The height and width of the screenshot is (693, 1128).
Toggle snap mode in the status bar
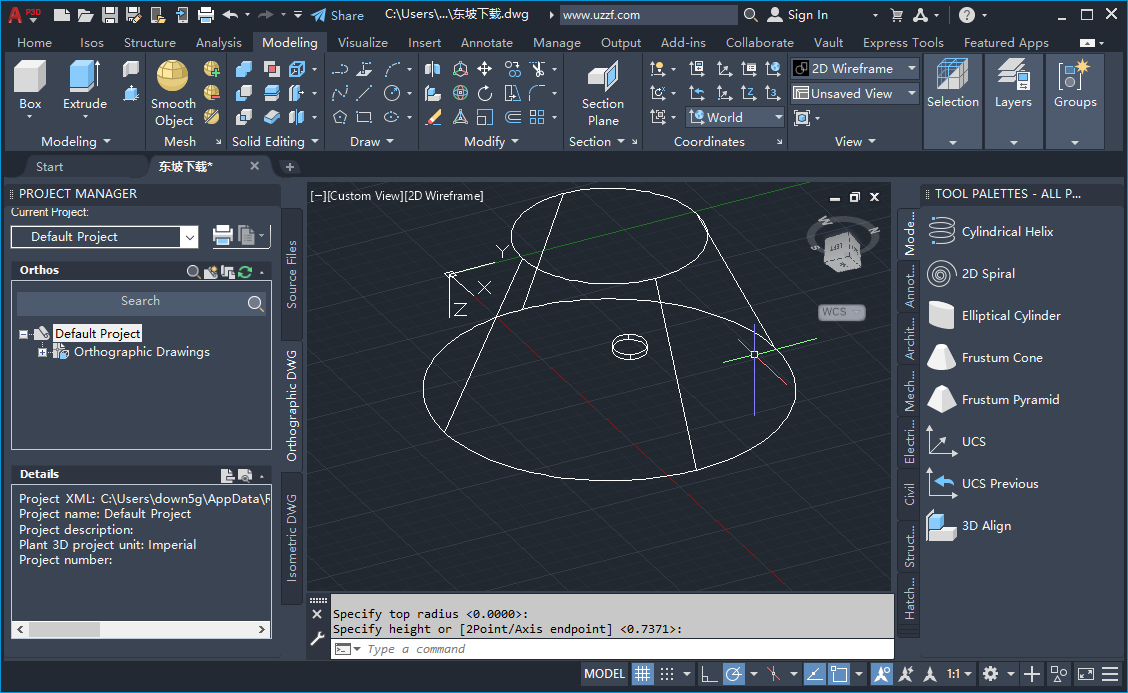point(667,673)
